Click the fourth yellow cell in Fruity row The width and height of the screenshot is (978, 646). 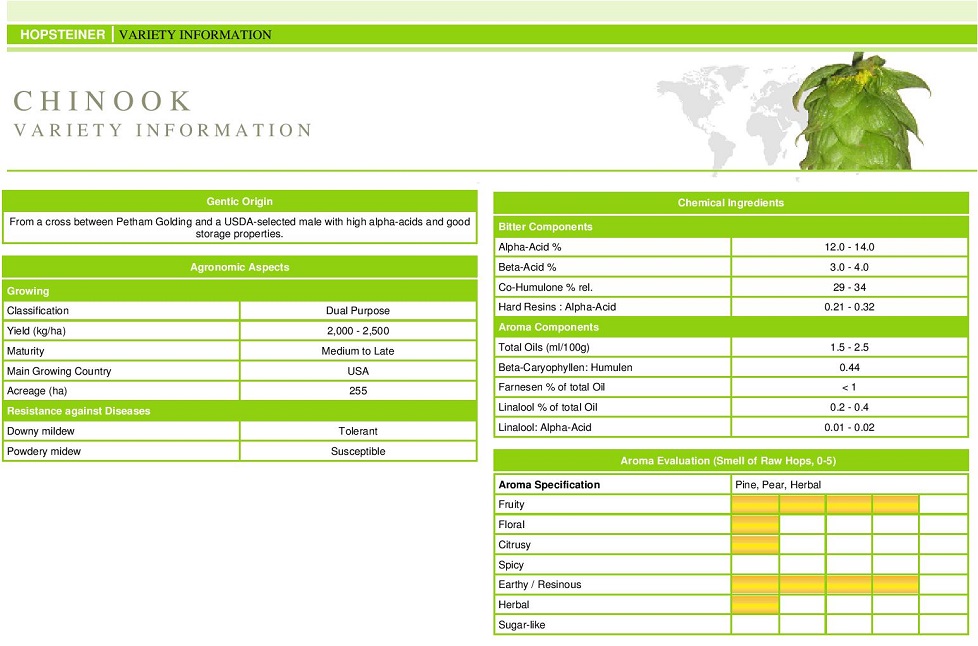coord(896,504)
